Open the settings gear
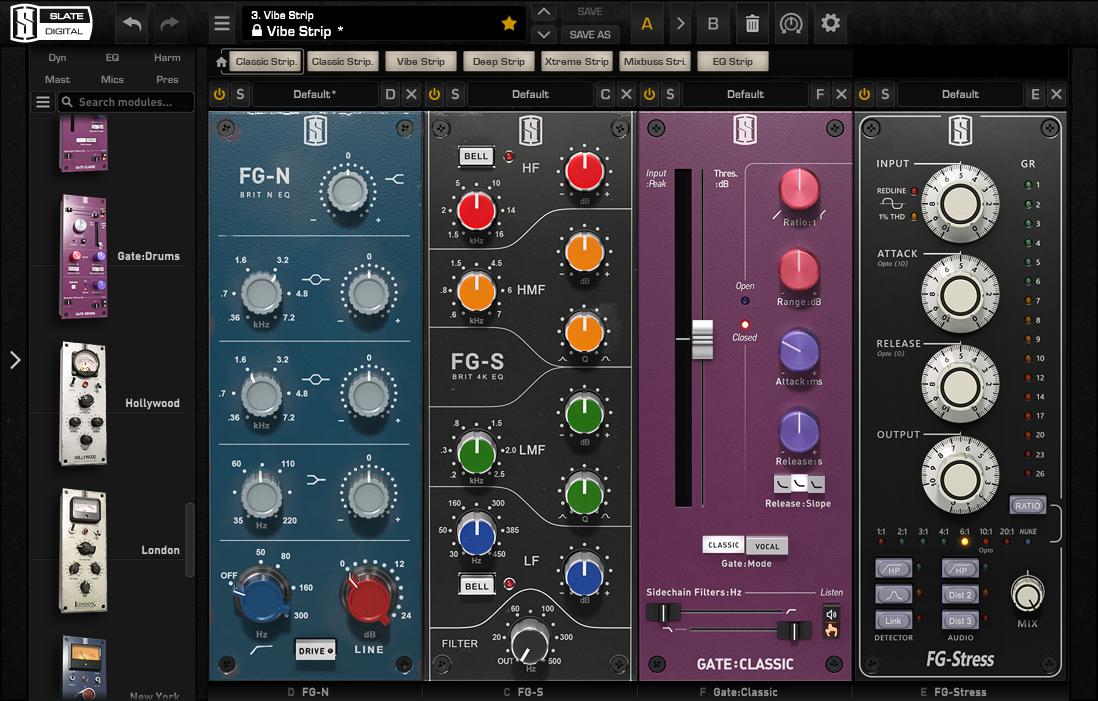1098x701 pixels. pos(831,24)
